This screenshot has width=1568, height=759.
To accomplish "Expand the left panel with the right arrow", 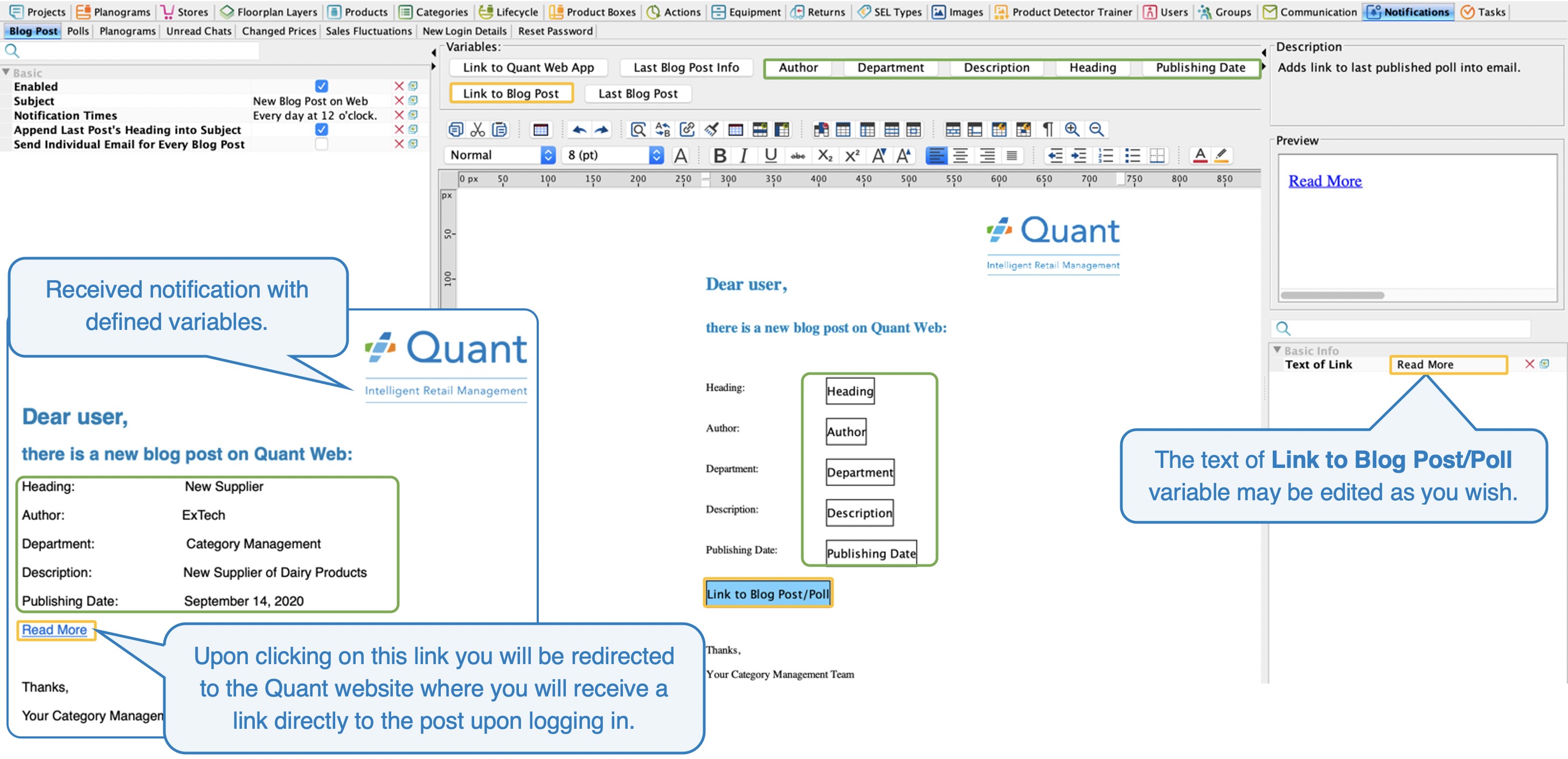I will point(433,66).
